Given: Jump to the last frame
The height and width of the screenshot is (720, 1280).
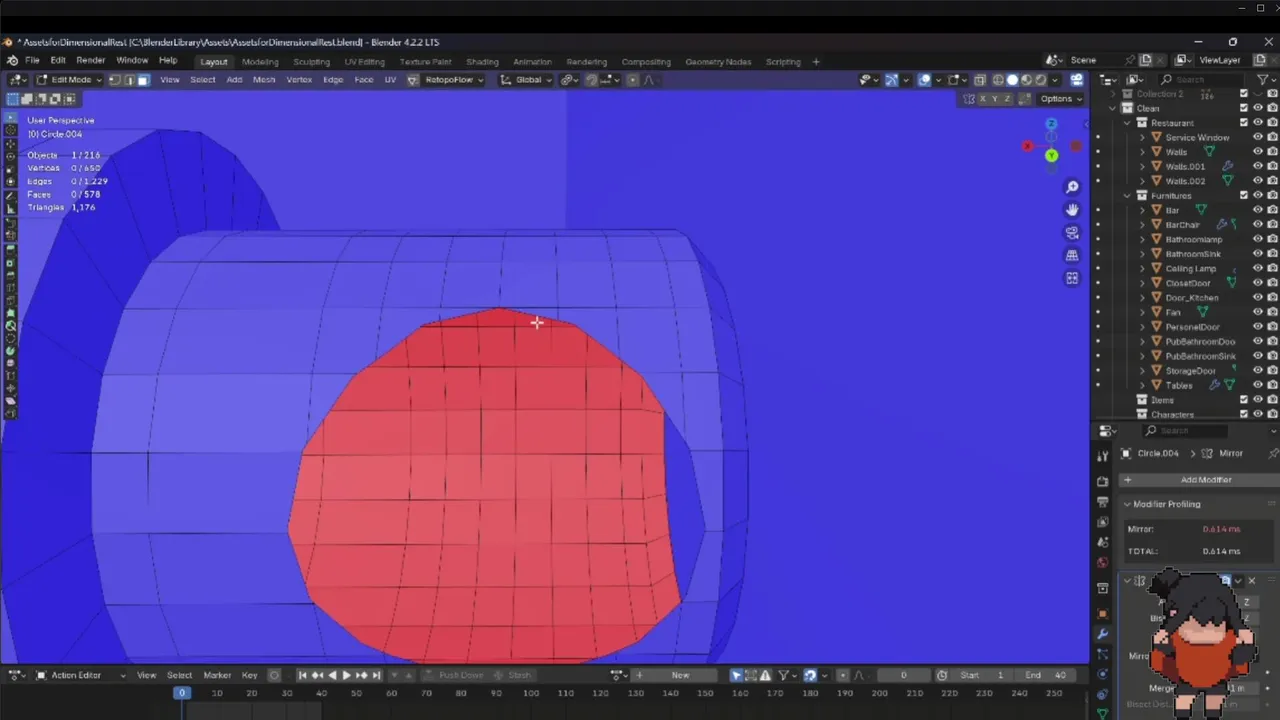Looking at the screenshot, I should tap(377, 675).
